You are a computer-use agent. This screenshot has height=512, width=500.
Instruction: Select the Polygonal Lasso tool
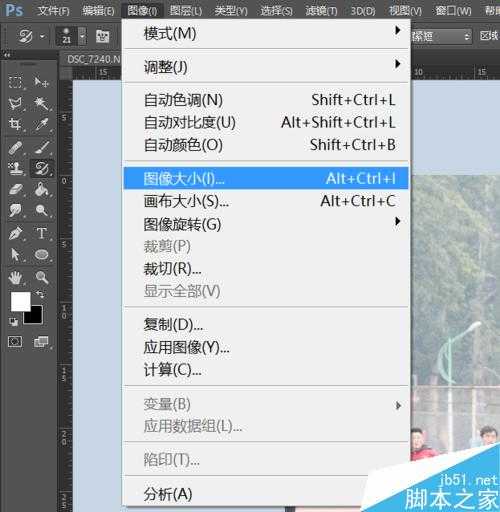[15, 103]
